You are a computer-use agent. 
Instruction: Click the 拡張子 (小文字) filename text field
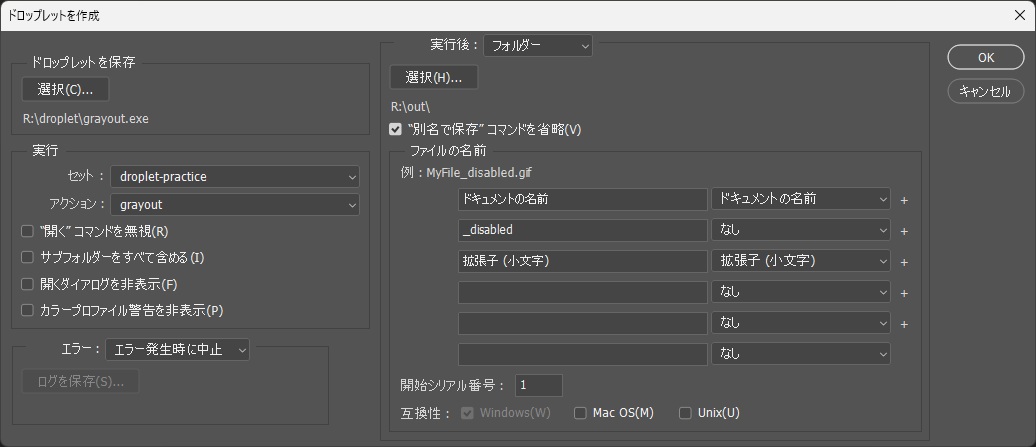(x=583, y=261)
